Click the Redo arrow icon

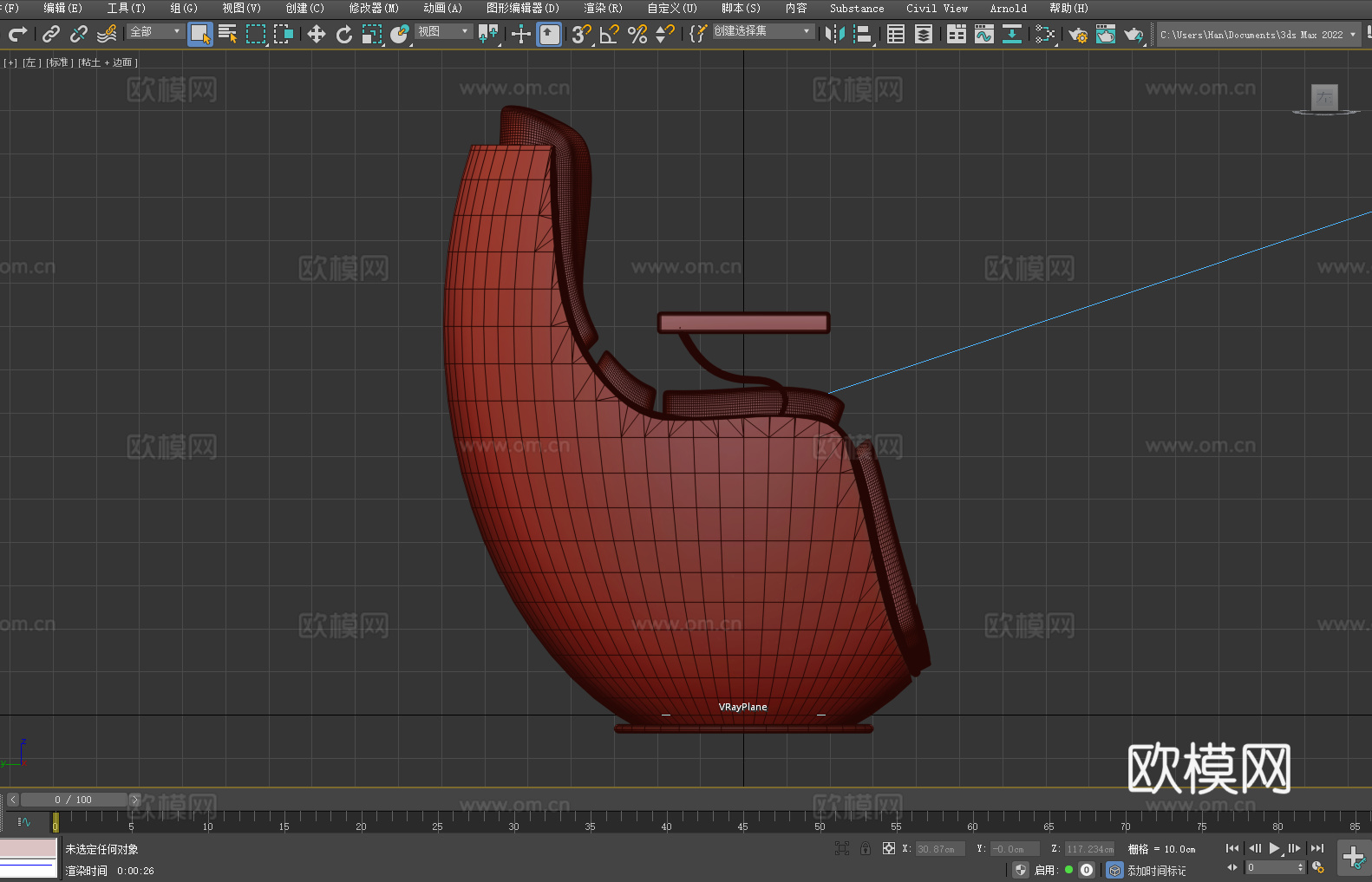pyautogui.click(x=17, y=34)
